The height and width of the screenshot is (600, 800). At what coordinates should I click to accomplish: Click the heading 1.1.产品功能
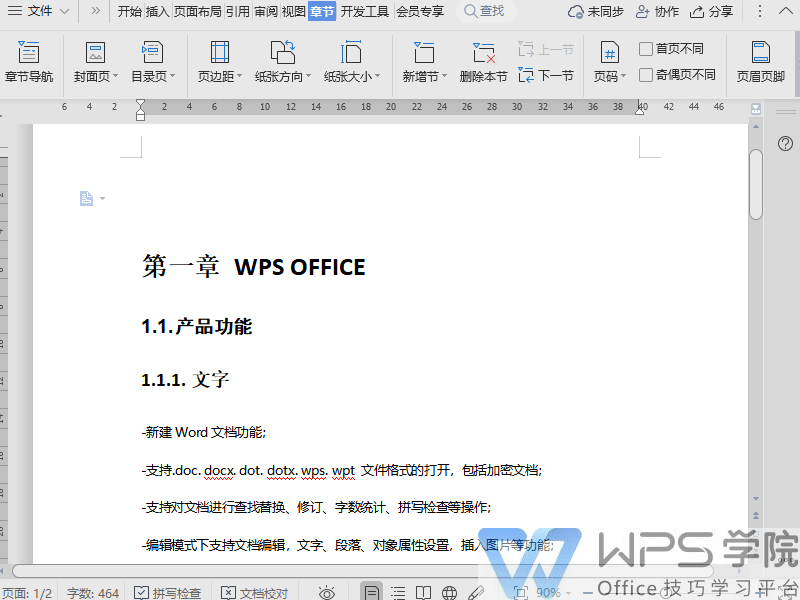point(196,327)
